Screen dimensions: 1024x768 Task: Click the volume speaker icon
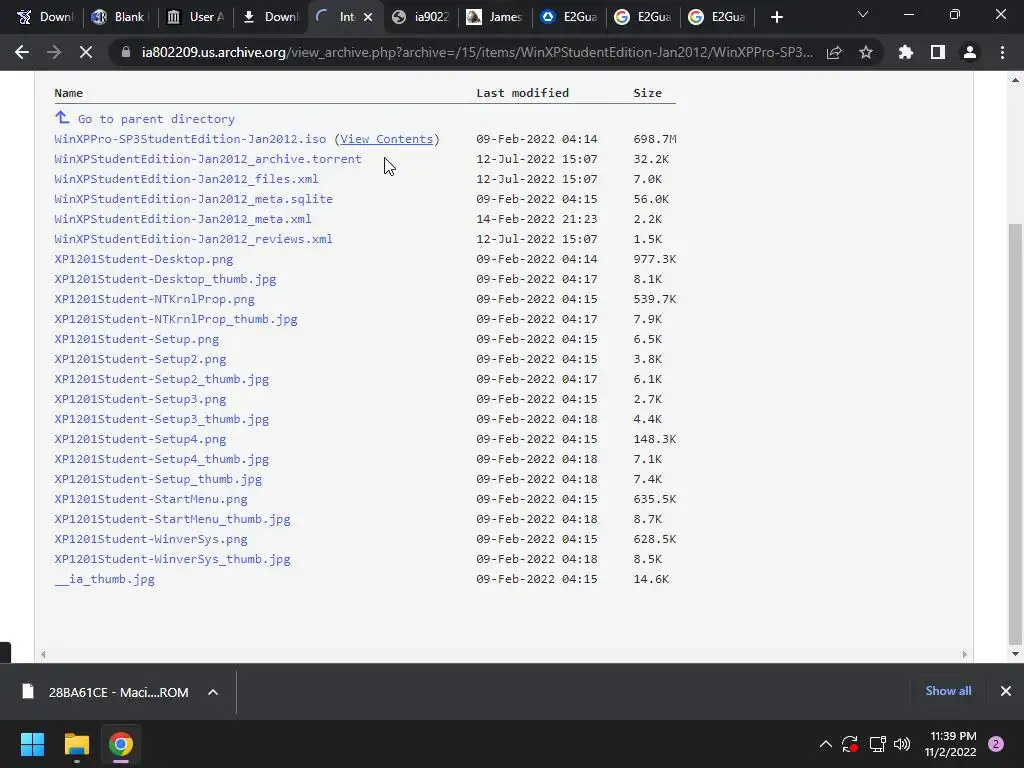[902, 744]
